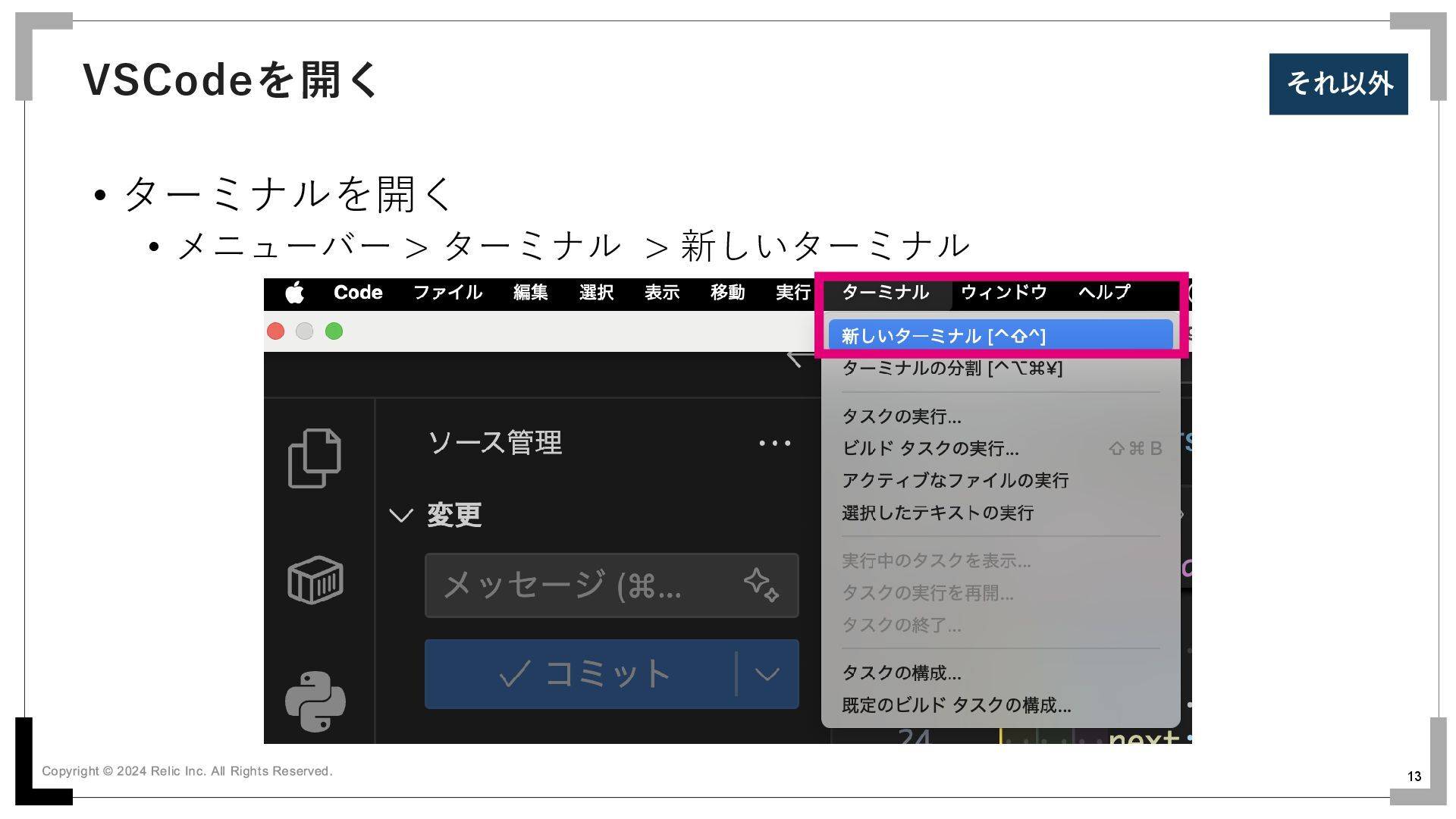Viewport: 1456px width, 819px height.
Task: Choose 既定のビルド タスクの構成... entry
Action: click(x=1000, y=705)
